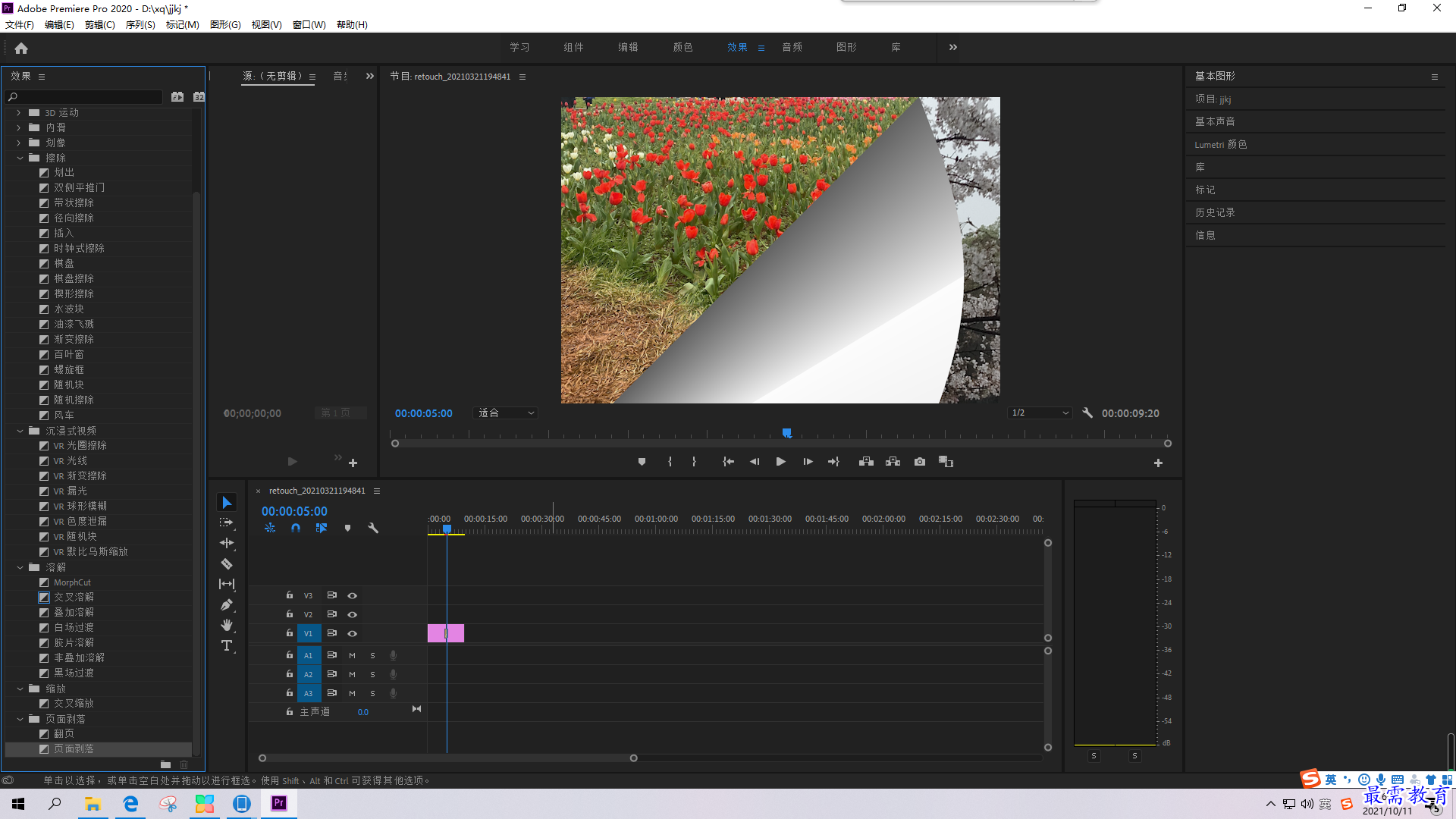The height and width of the screenshot is (819, 1456).
Task: Select the Razor tool
Action: point(227,563)
